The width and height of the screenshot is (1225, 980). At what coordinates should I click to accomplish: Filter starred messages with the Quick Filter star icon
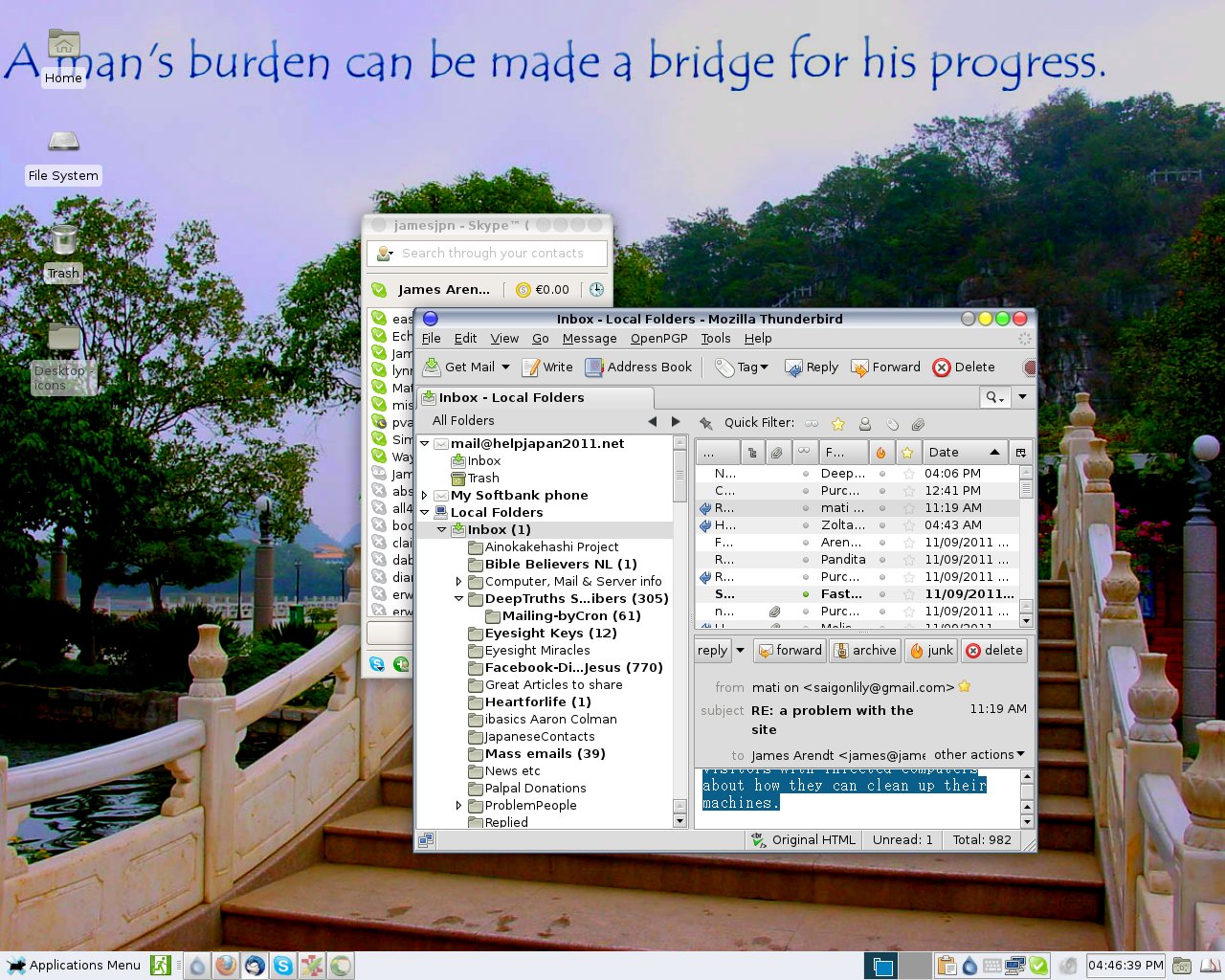click(x=838, y=423)
